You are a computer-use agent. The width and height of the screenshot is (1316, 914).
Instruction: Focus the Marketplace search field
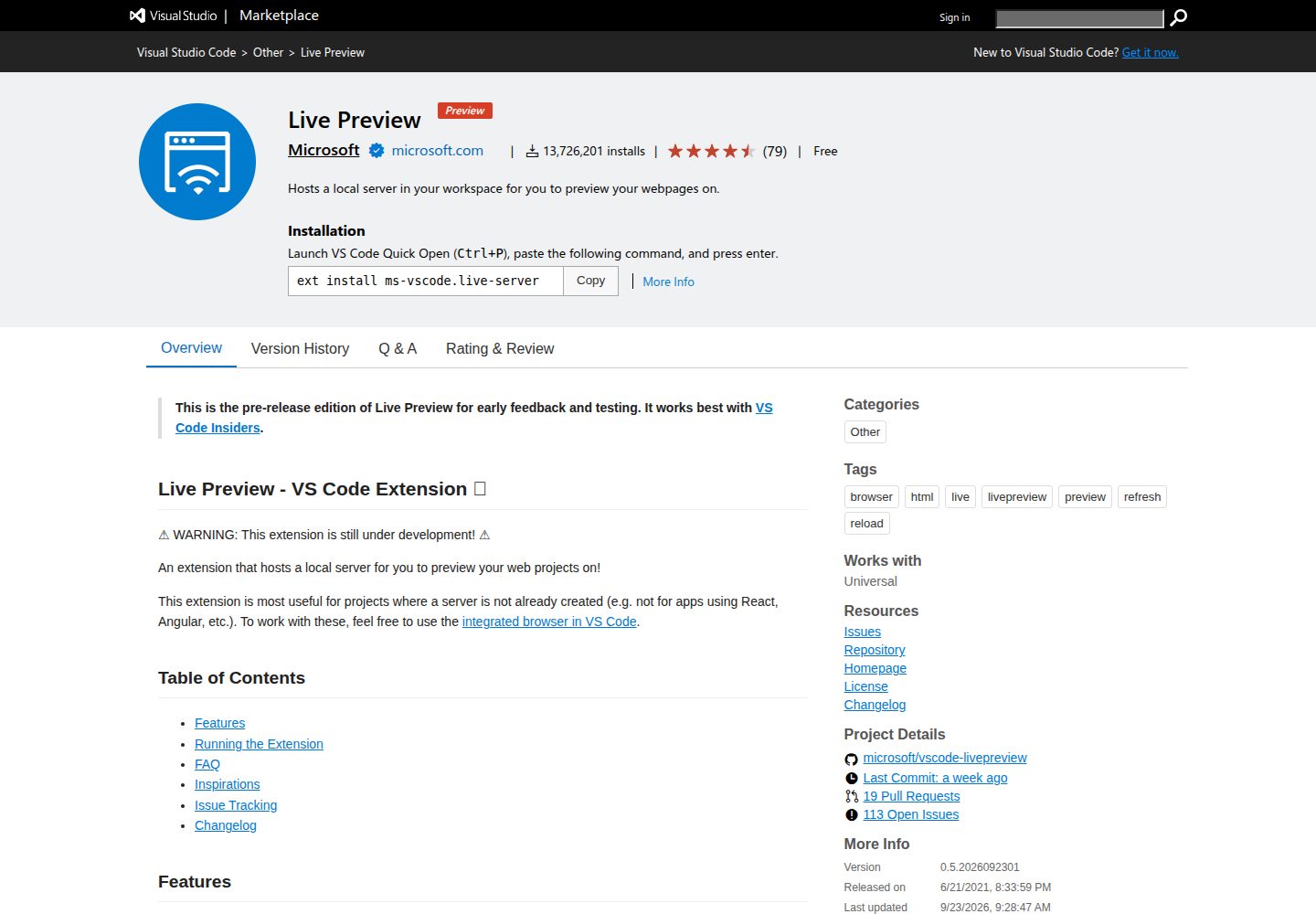pyautogui.click(x=1079, y=18)
